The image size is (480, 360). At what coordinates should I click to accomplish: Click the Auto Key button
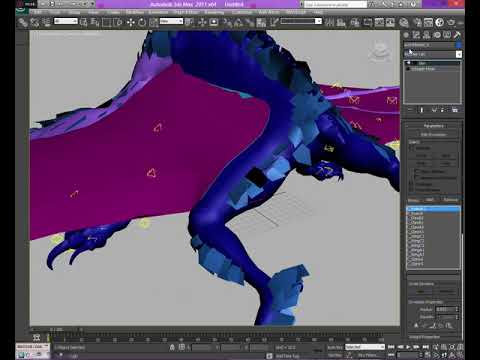click(x=334, y=347)
